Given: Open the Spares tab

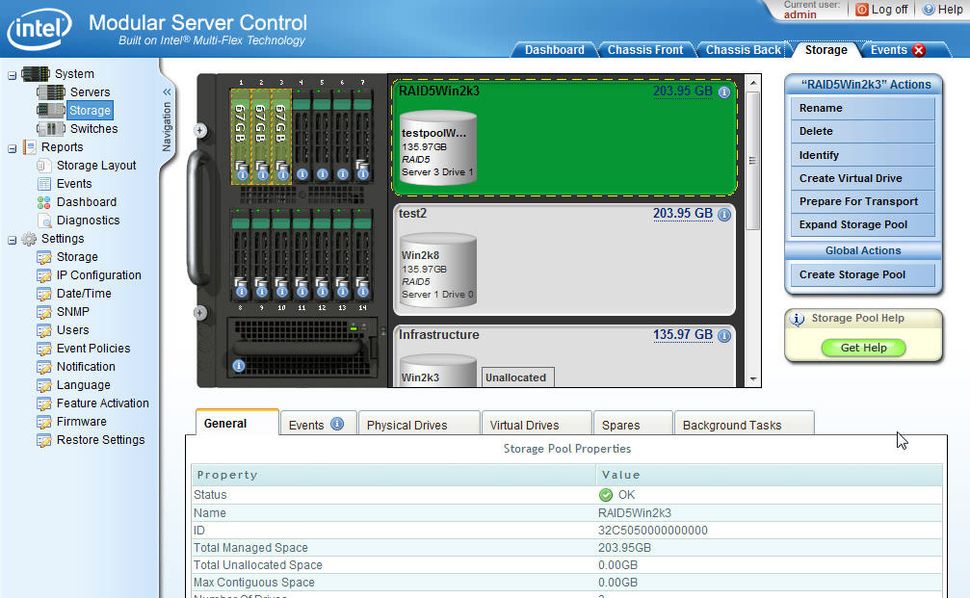Looking at the screenshot, I should 632,424.
